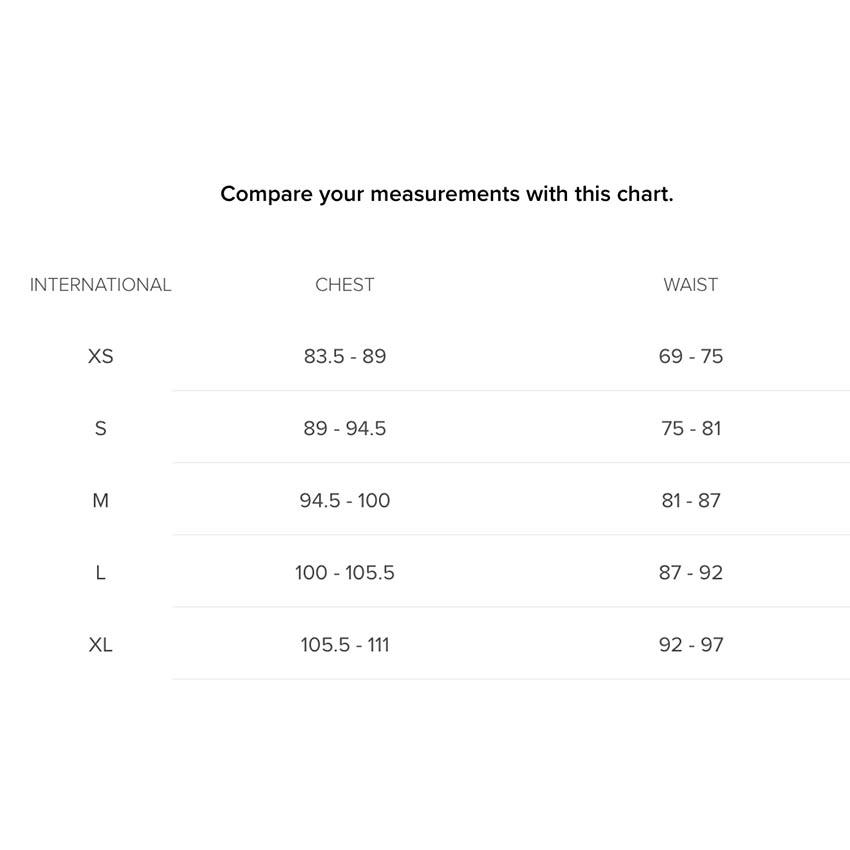Image resolution: width=850 pixels, height=850 pixels.
Task: Select the XS size row label
Action: coord(100,356)
